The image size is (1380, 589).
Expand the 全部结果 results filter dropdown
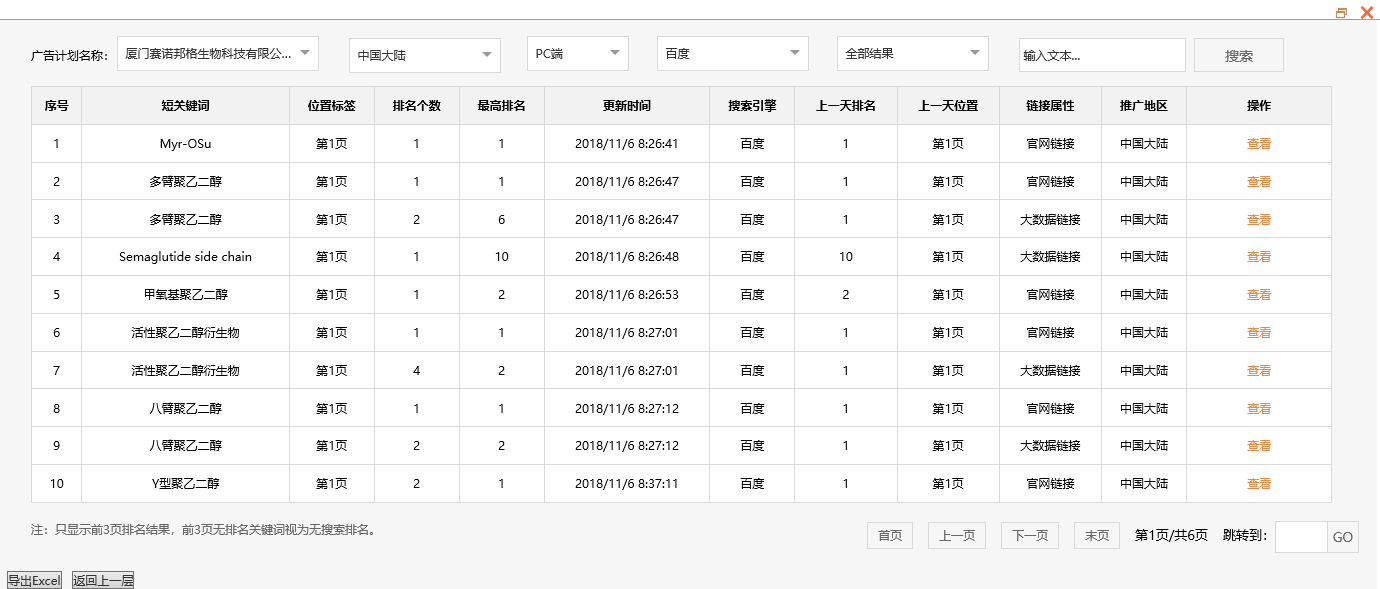(x=911, y=53)
